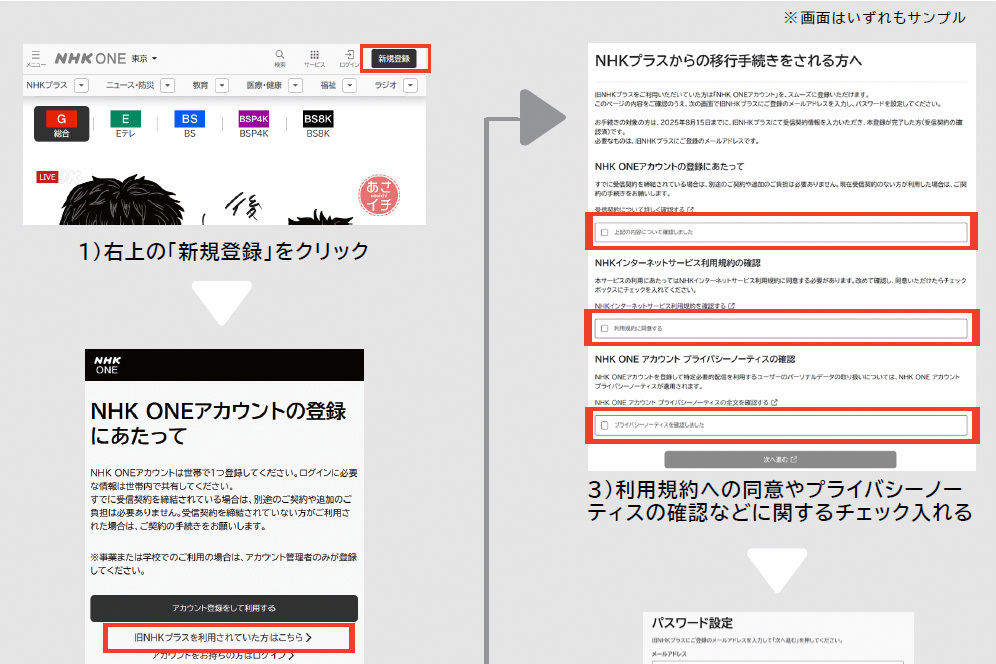Check 上記の内容について確認しました checkbox
Viewport: 996px width, 664px height.
tap(604, 233)
